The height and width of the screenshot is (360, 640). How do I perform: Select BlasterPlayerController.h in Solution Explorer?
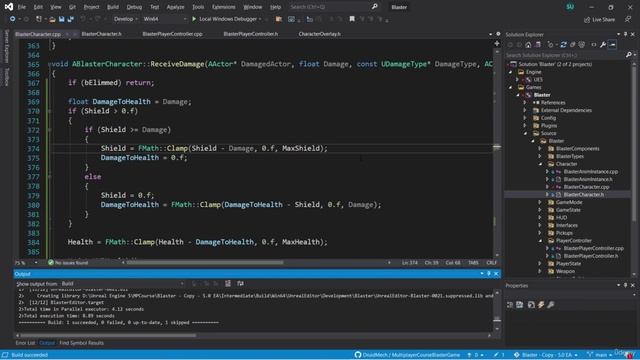591,256
